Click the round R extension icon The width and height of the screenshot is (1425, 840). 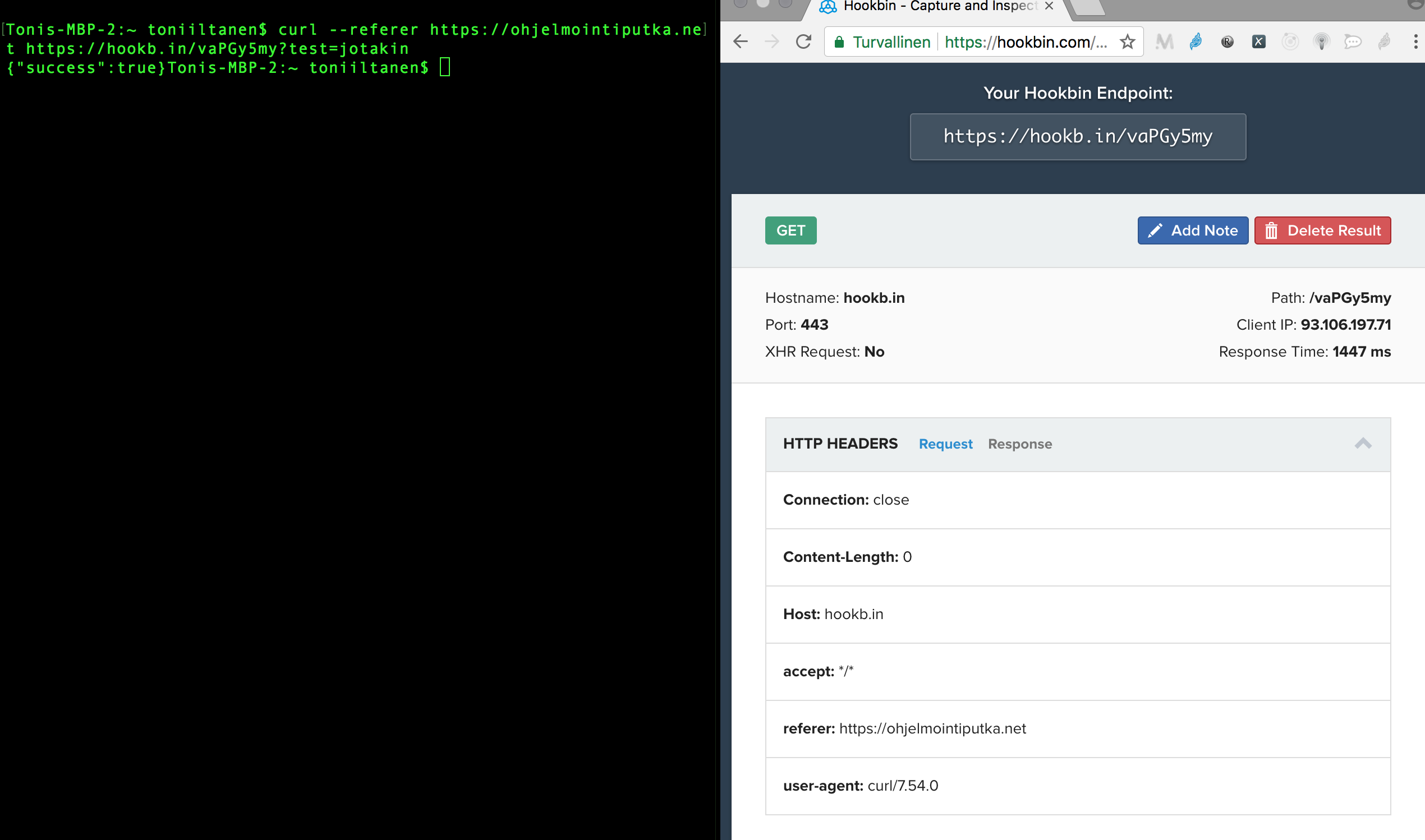coord(1228,41)
